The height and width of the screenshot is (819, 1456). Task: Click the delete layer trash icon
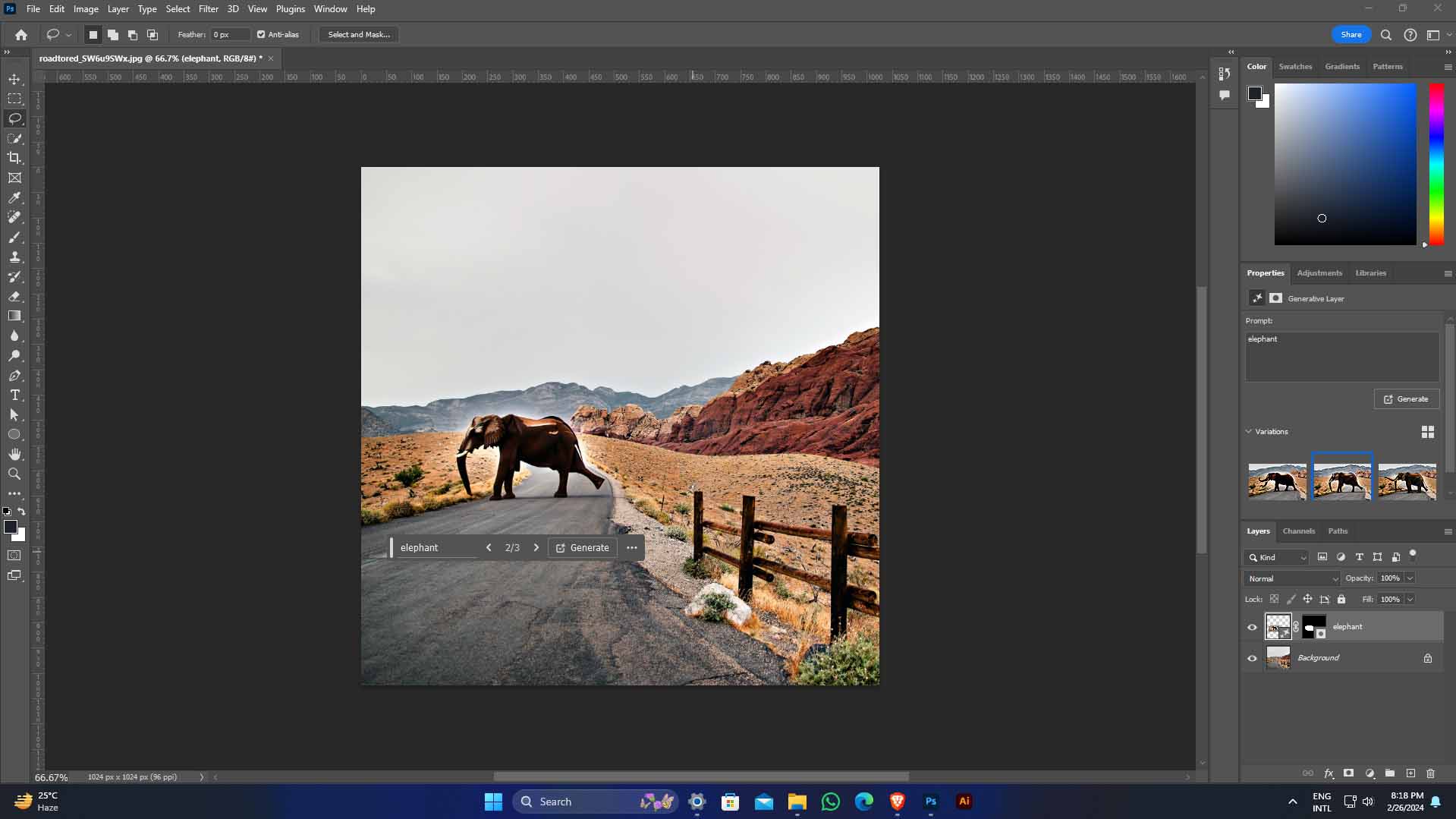1430,773
